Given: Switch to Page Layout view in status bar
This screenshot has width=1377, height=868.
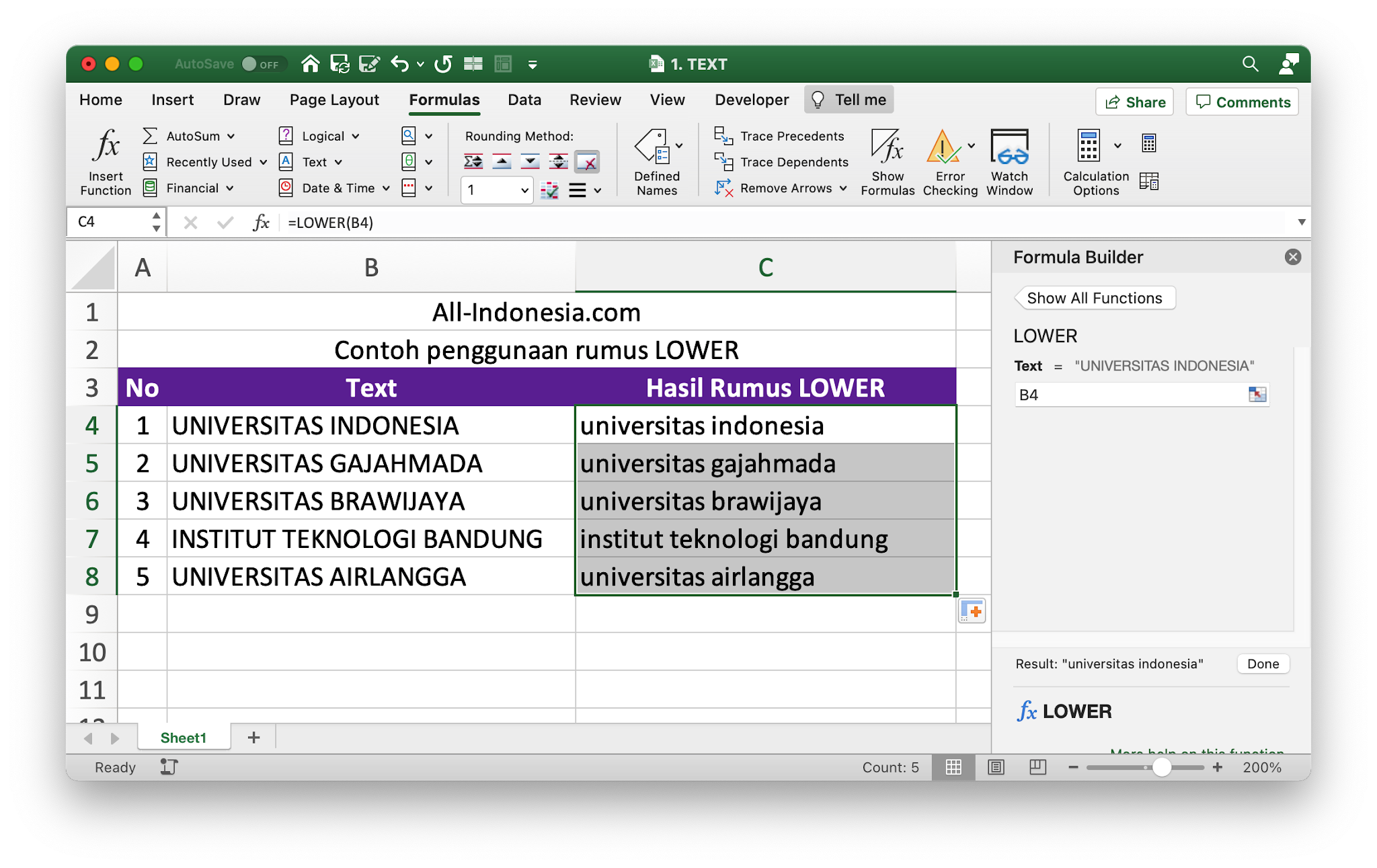Looking at the screenshot, I should [x=996, y=767].
